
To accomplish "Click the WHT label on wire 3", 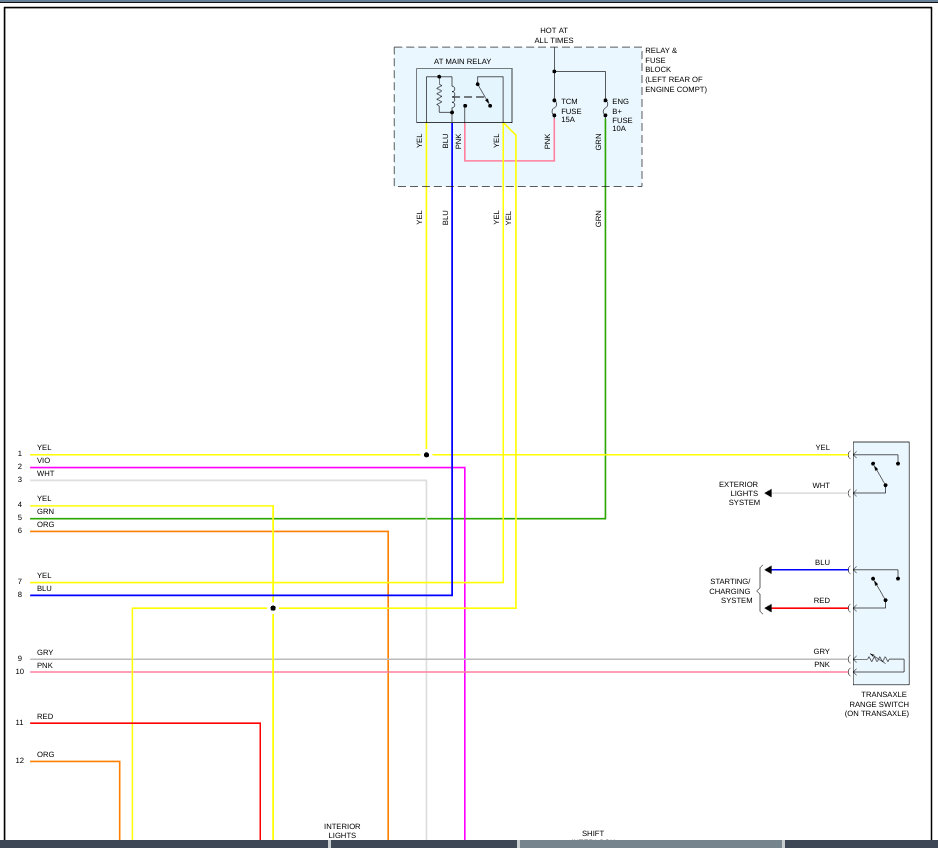I will click(45, 473).
